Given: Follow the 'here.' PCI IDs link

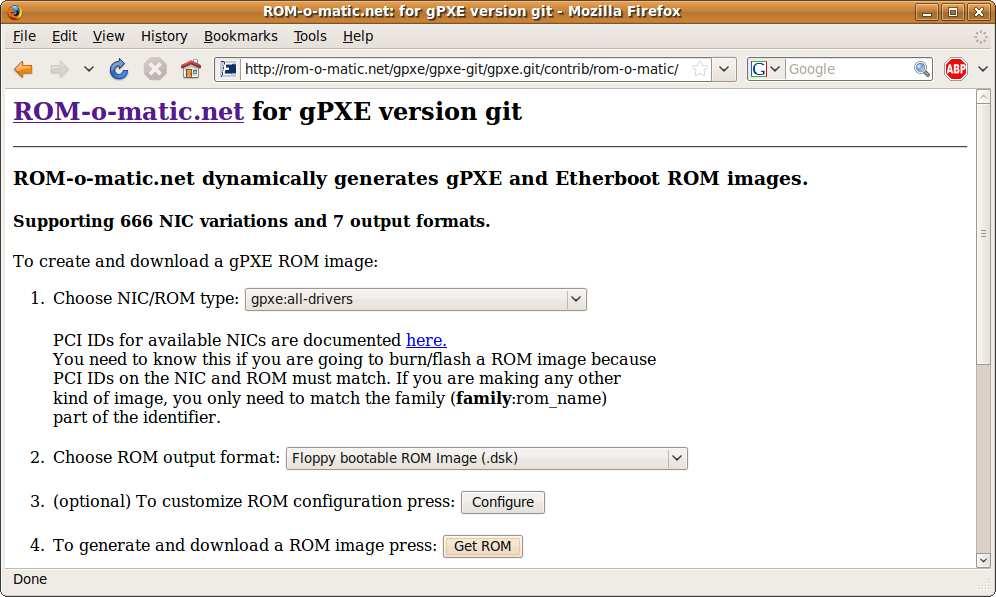Looking at the screenshot, I should click(426, 340).
